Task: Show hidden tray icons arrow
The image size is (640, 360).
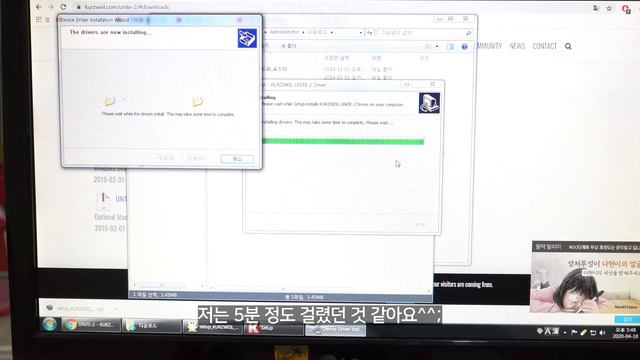Action: point(565,332)
